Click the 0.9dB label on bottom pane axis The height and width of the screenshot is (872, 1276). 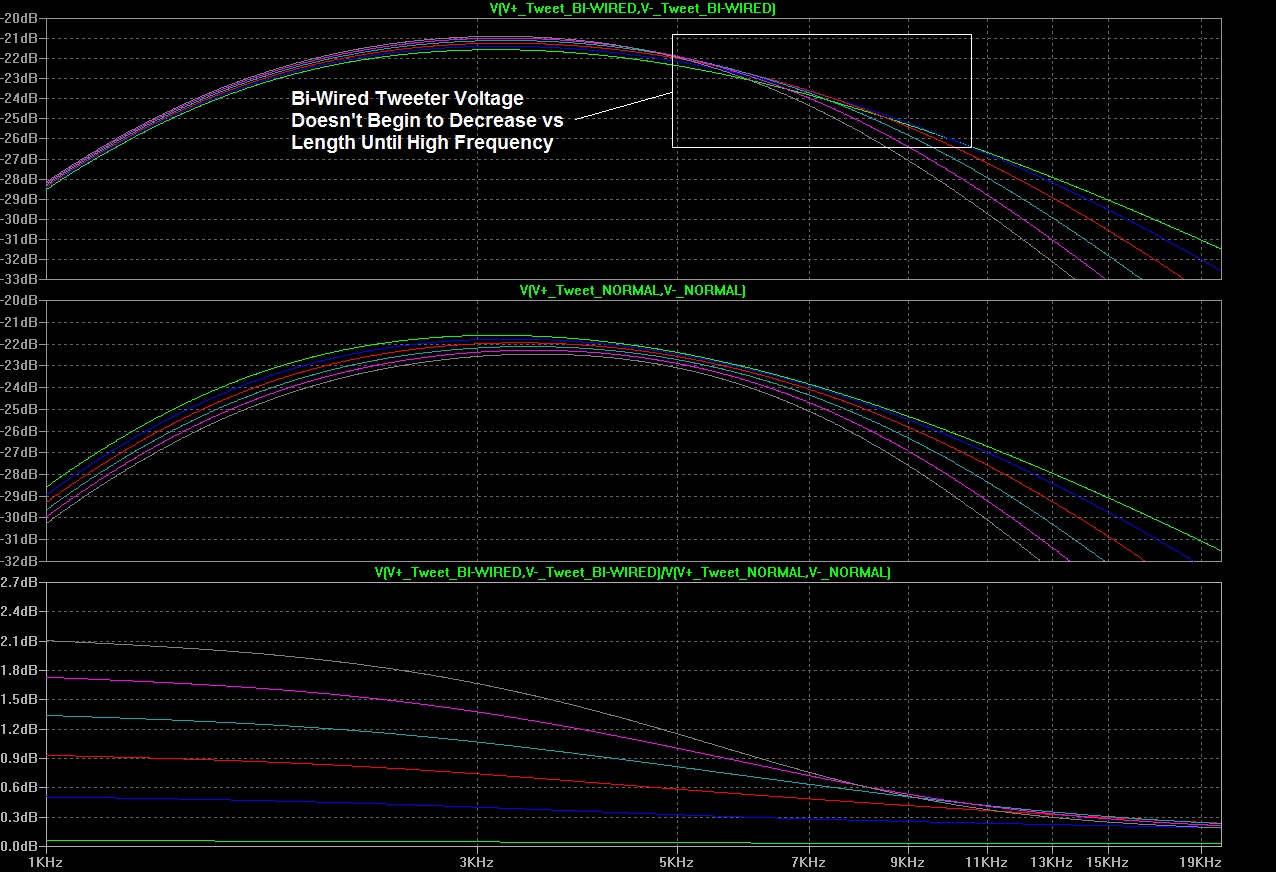tap(19, 758)
